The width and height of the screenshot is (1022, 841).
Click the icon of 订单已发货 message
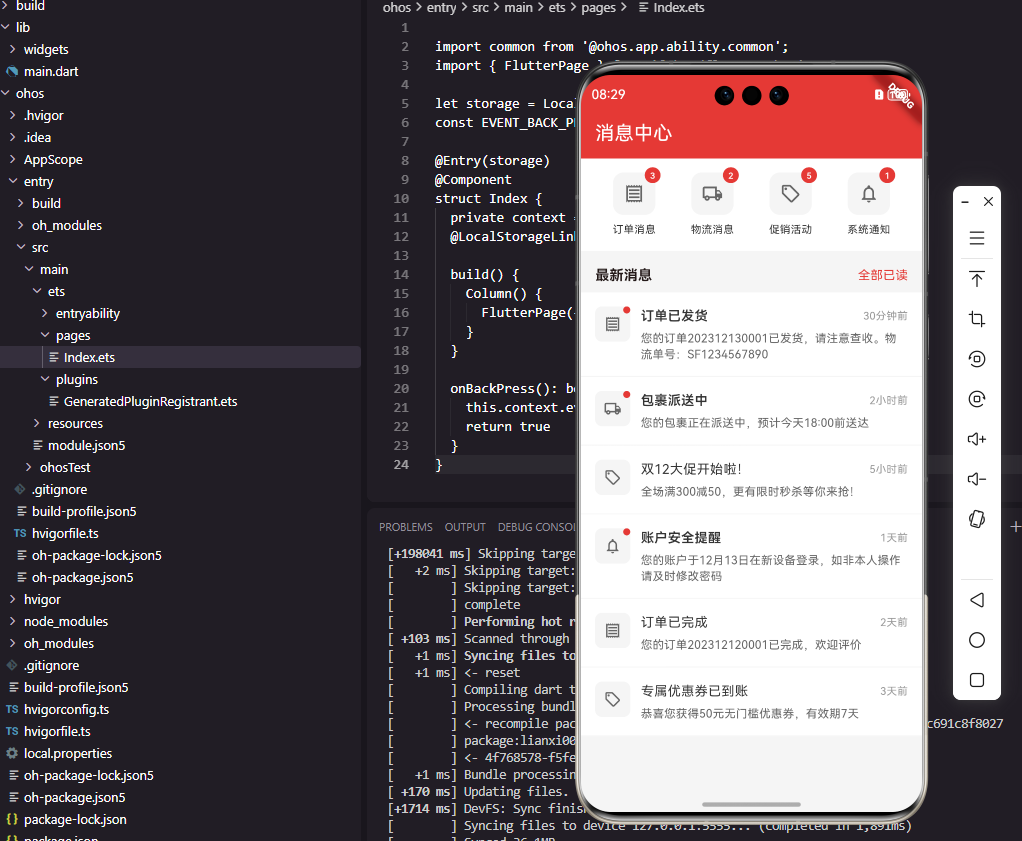[x=612, y=324]
